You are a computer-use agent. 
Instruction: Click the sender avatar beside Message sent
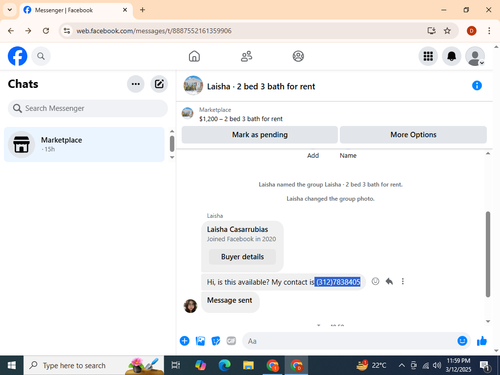pos(190,306)
